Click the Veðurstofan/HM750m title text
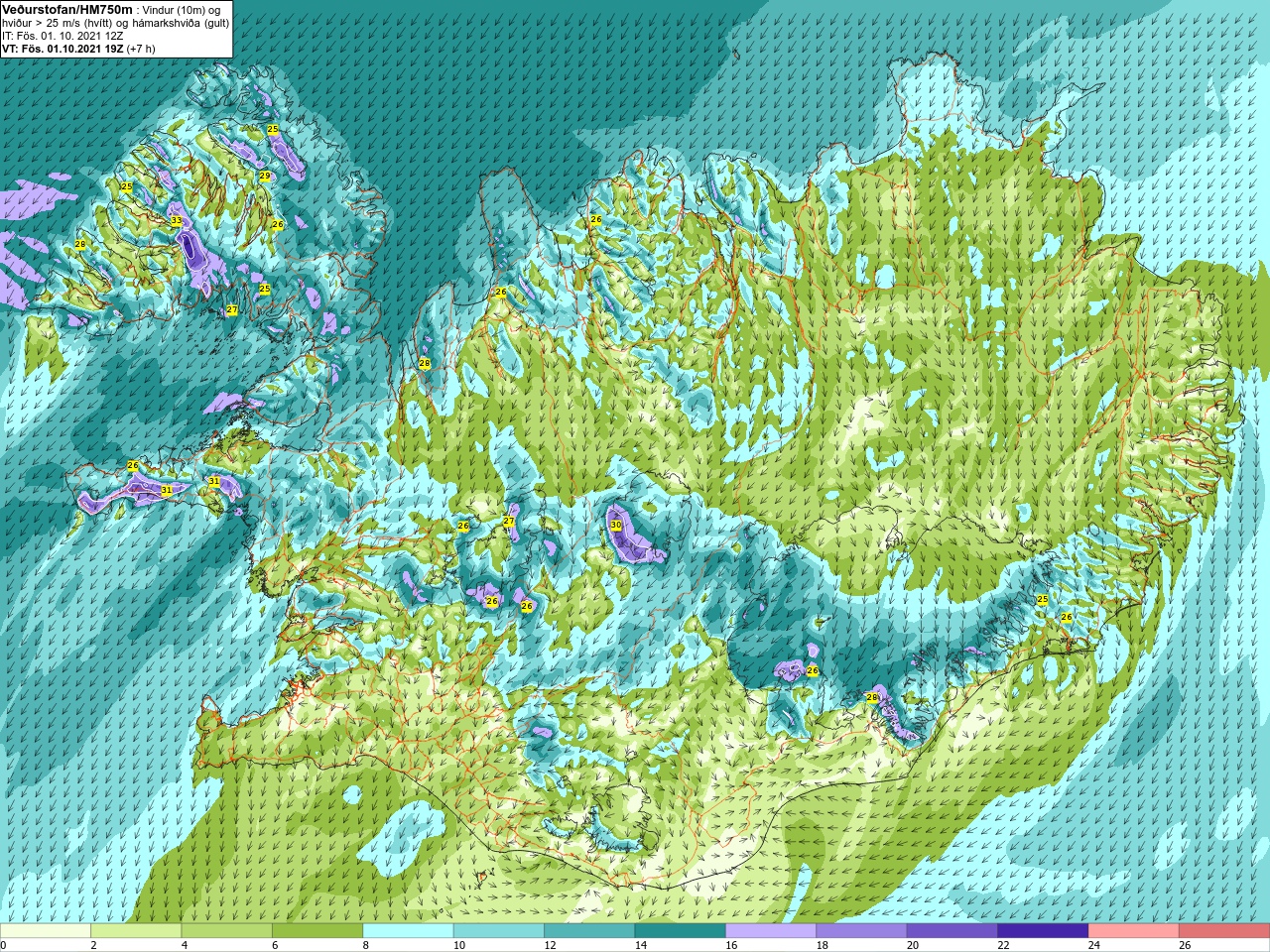1270x952 pixels. pyautogui.click(x=67, y=8)
